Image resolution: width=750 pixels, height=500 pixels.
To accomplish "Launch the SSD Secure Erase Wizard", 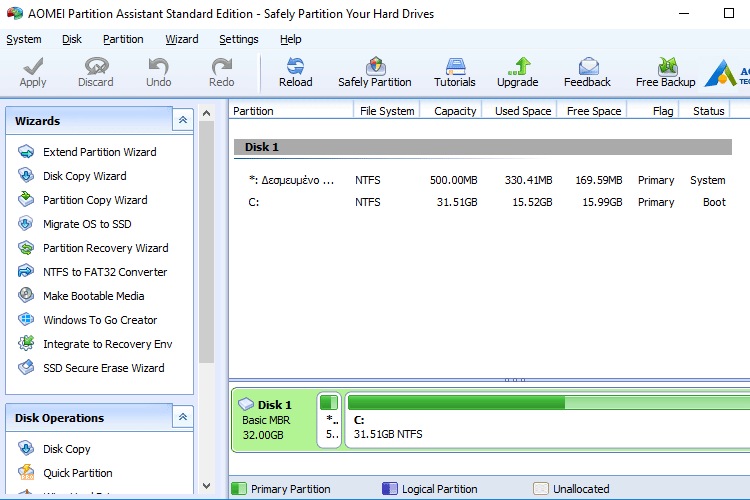I will pyautogui.click(x=103, y=367).
